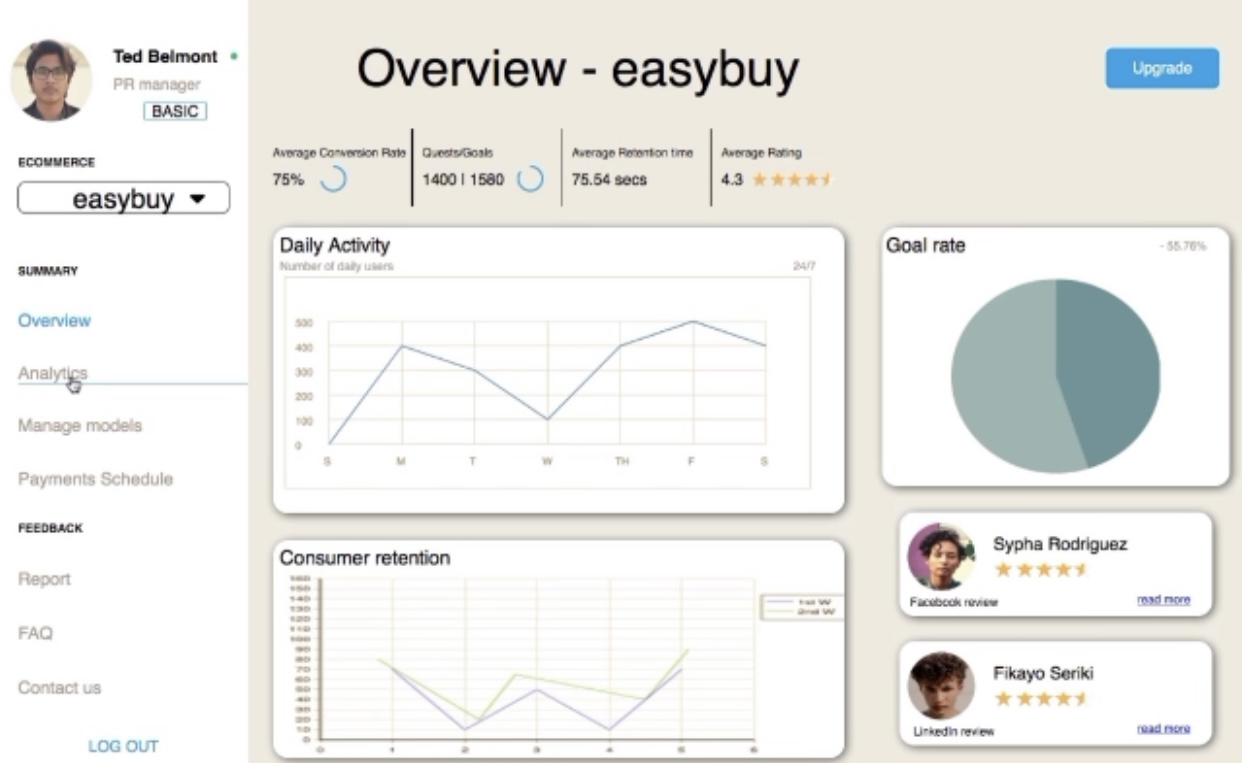Click the Ted Belmont name

coord(165,57)
